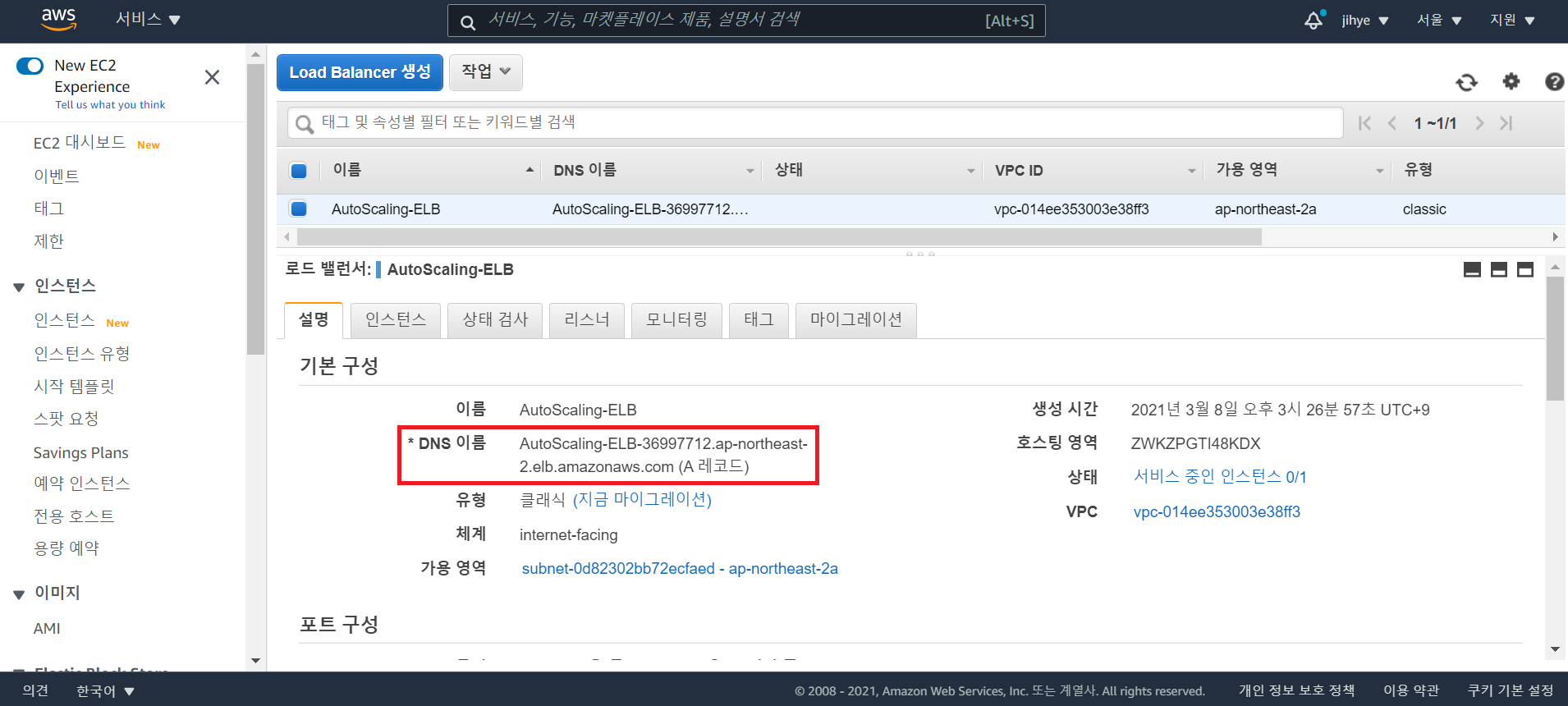Go to last page of results
The height and width of the screenshot is (706, 1568).
pos(1506,123)
